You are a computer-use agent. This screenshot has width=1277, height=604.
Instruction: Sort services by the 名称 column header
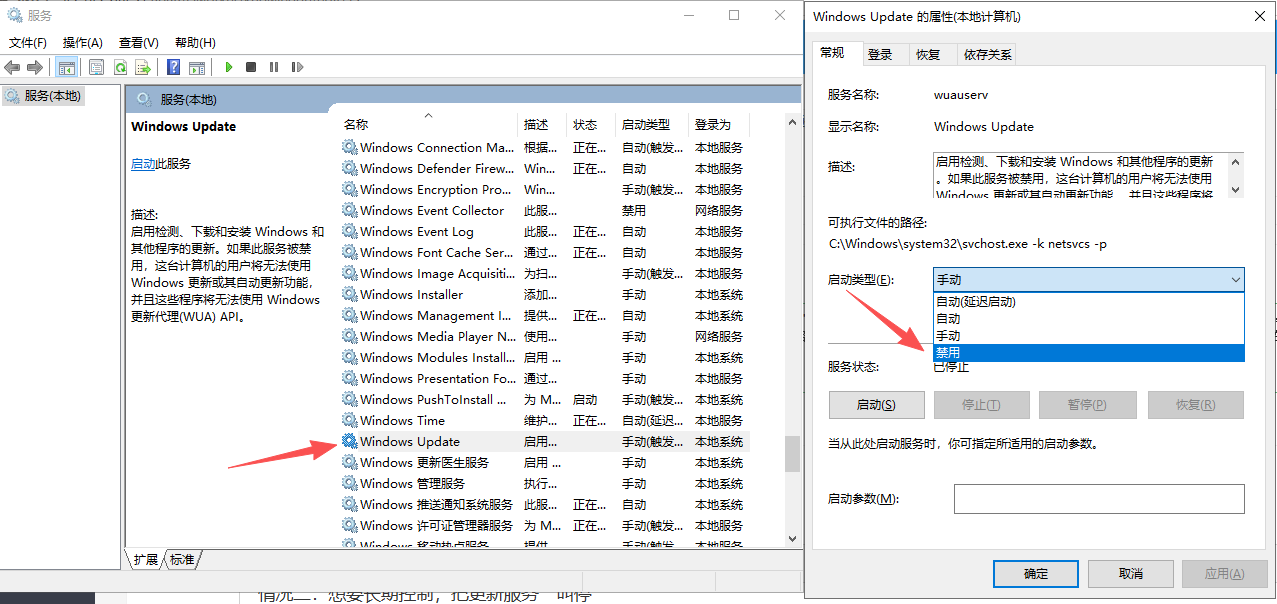click(429, 125)
